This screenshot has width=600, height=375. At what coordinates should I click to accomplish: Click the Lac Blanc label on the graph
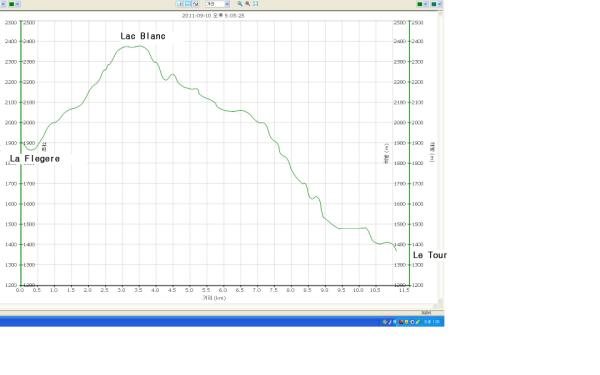(143, 36)
